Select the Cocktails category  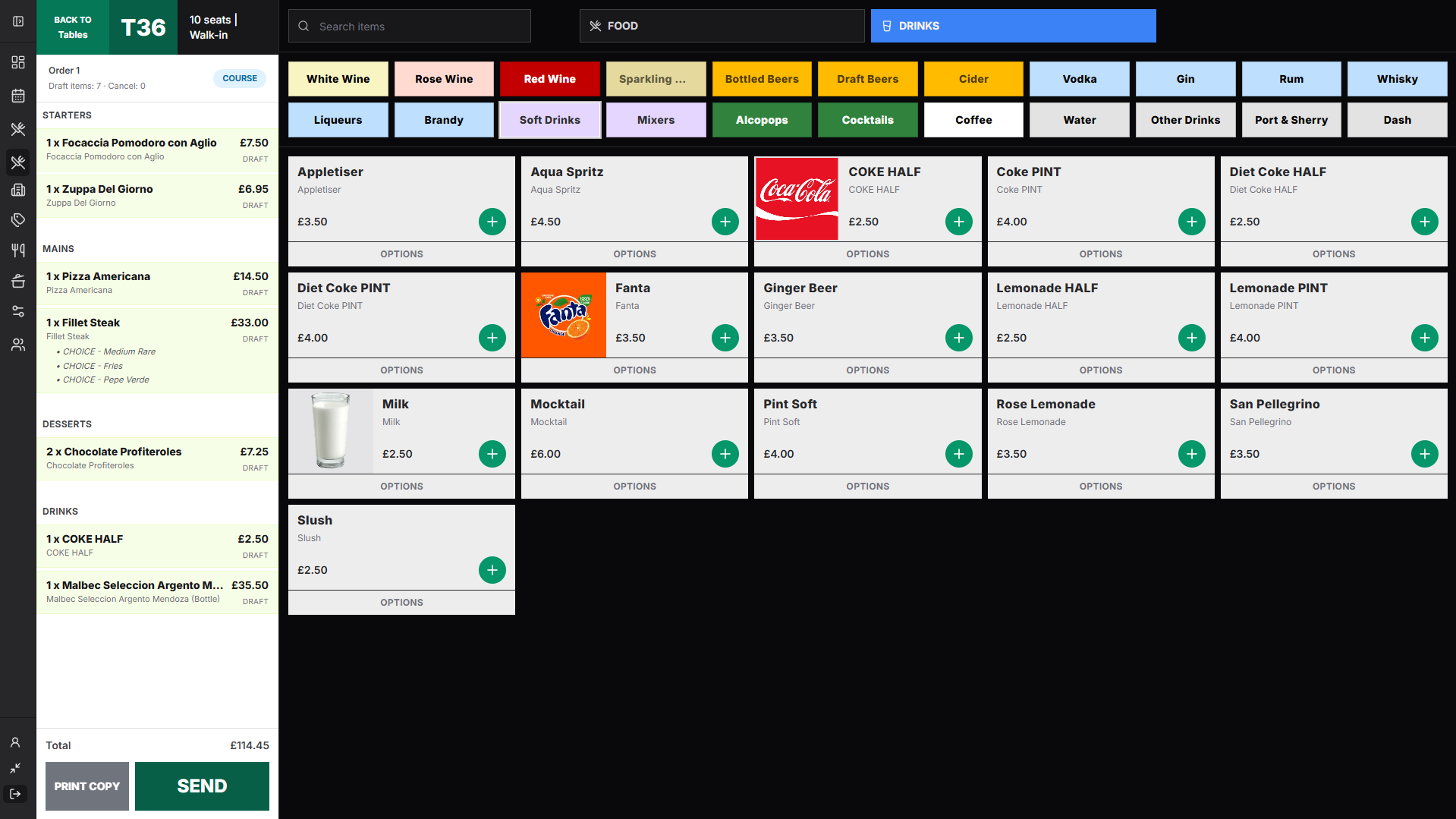[867, 120]
